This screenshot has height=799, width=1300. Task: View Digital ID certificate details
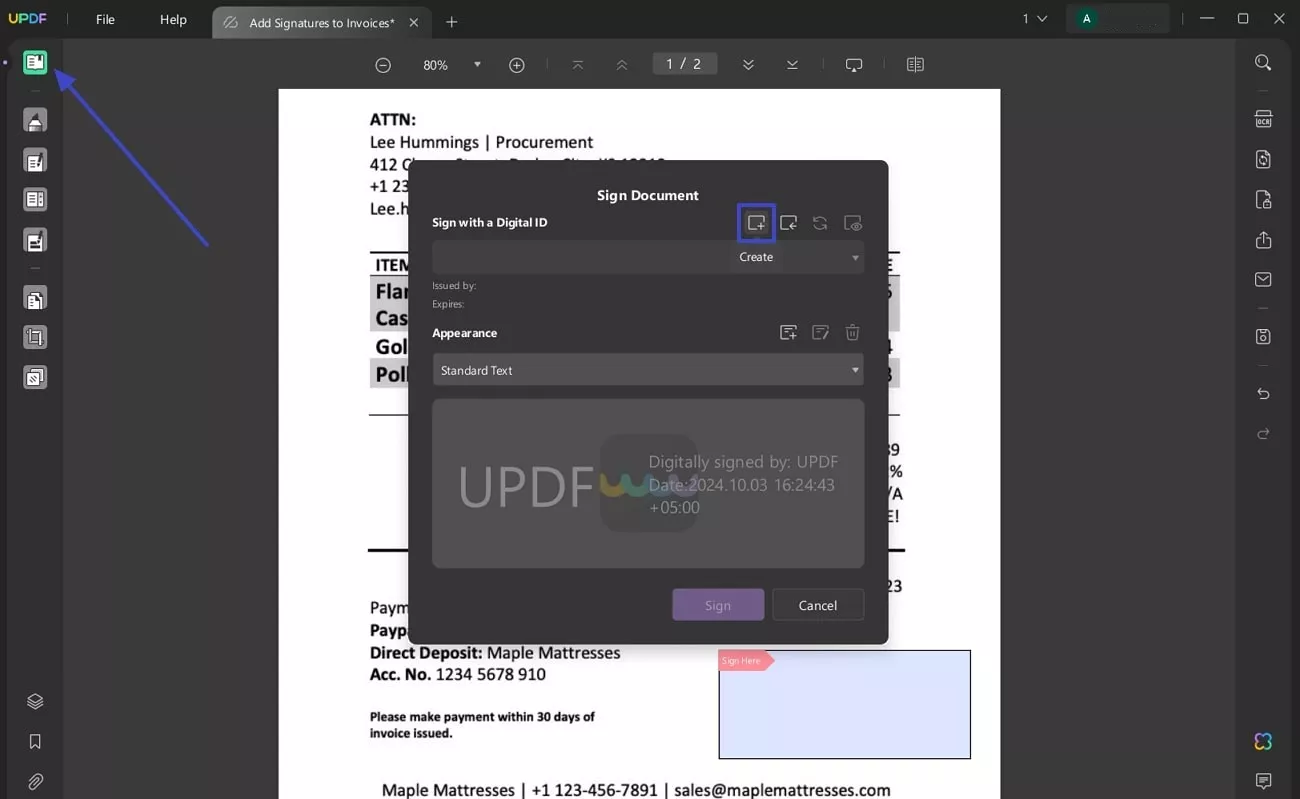pos(853,223)
